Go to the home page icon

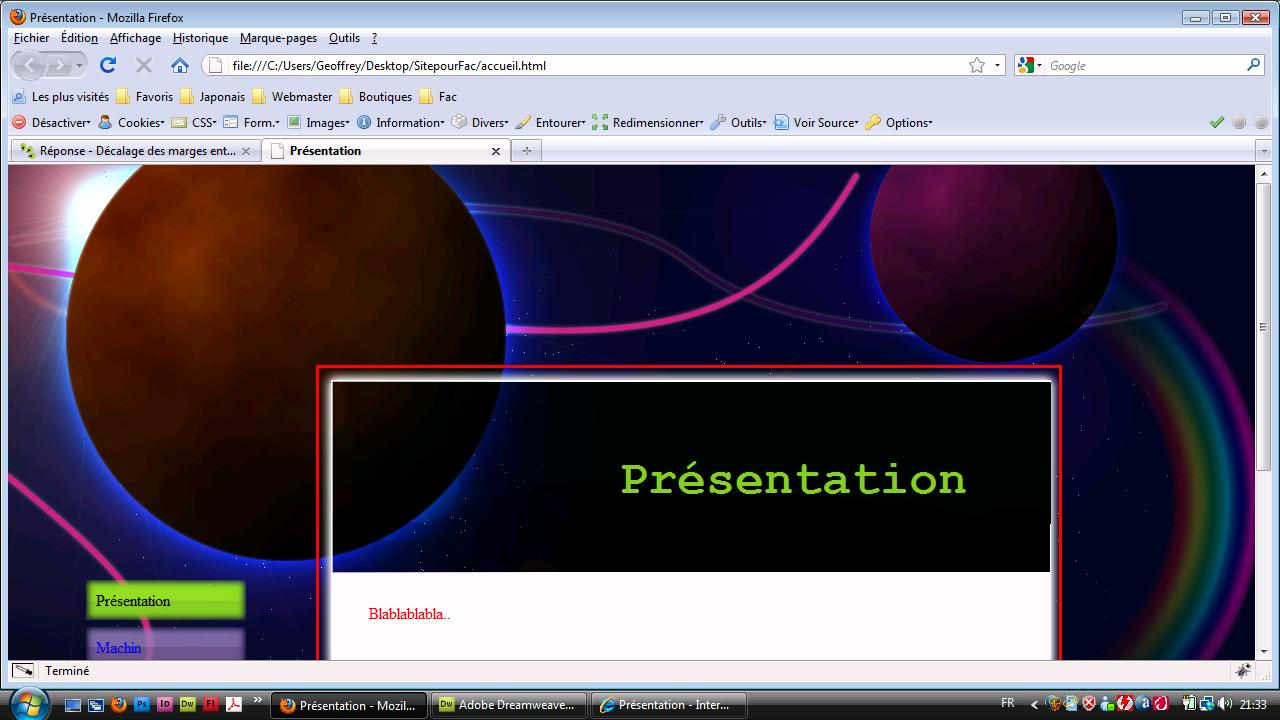[x=180, y=65]
